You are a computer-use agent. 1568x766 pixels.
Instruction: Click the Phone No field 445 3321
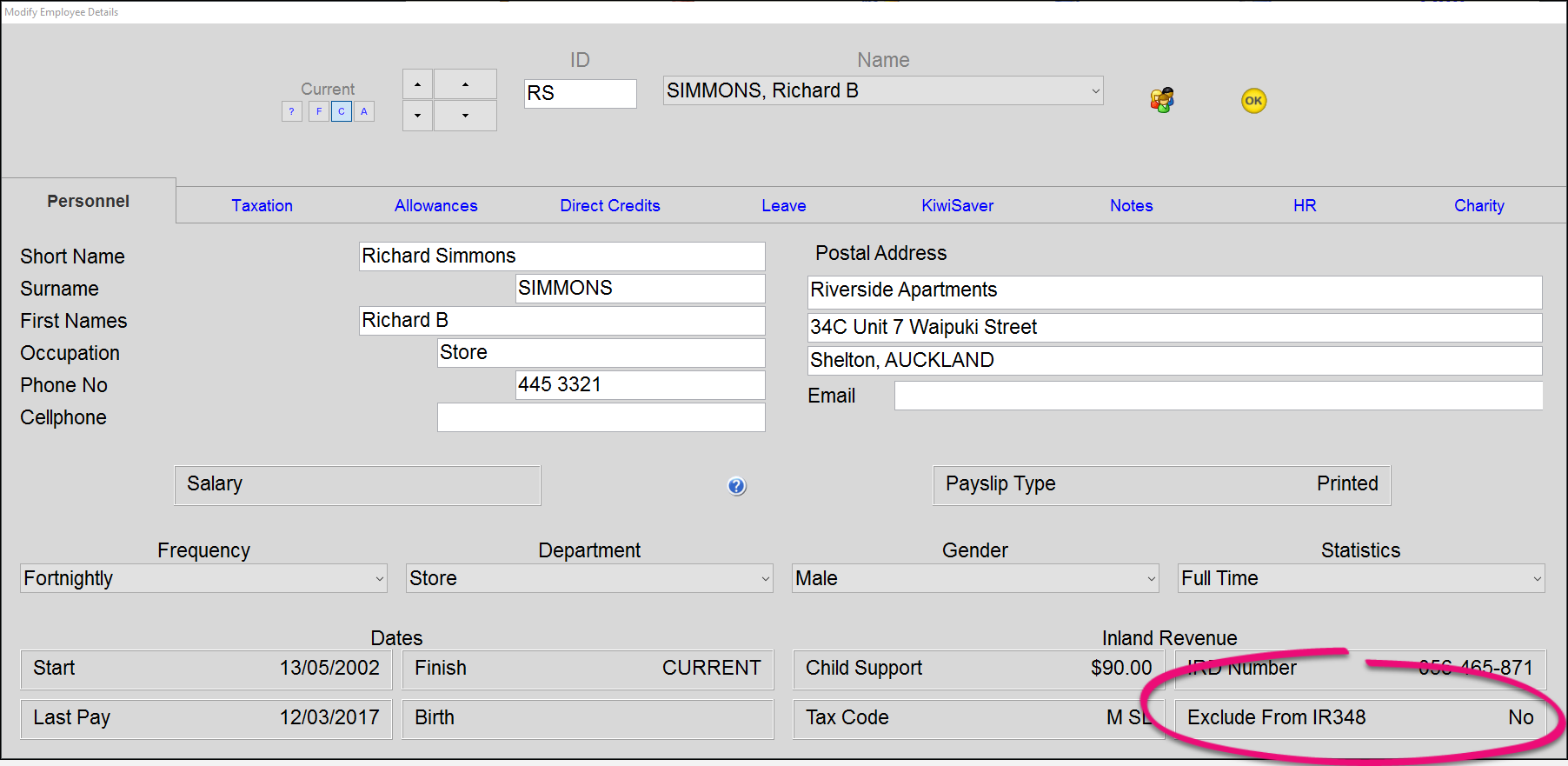pyautogui.click(x=641, y=385)
